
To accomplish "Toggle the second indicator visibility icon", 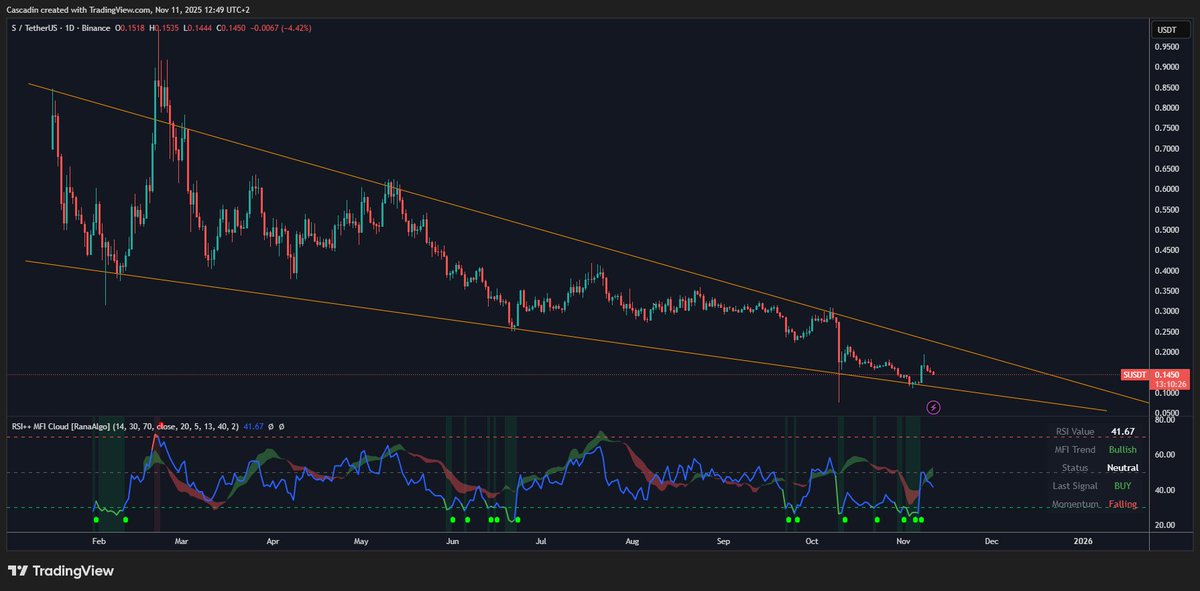I will click(281, 428).
